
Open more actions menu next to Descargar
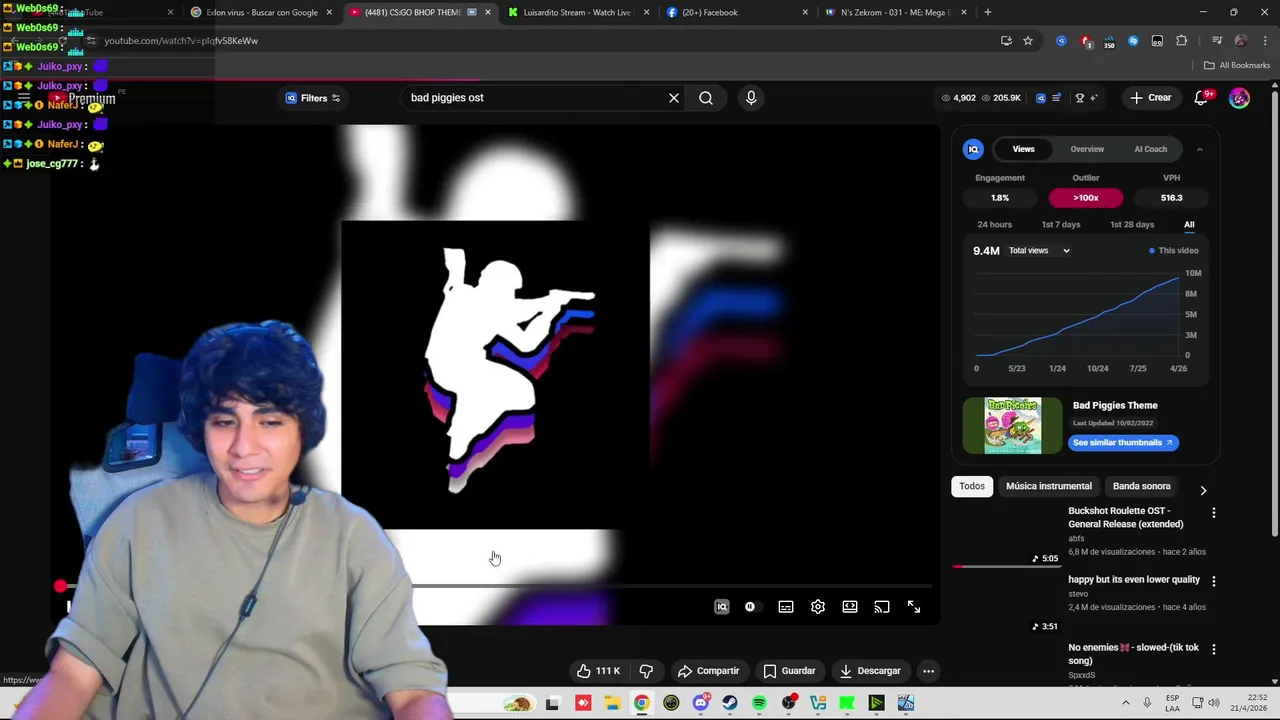929,671
